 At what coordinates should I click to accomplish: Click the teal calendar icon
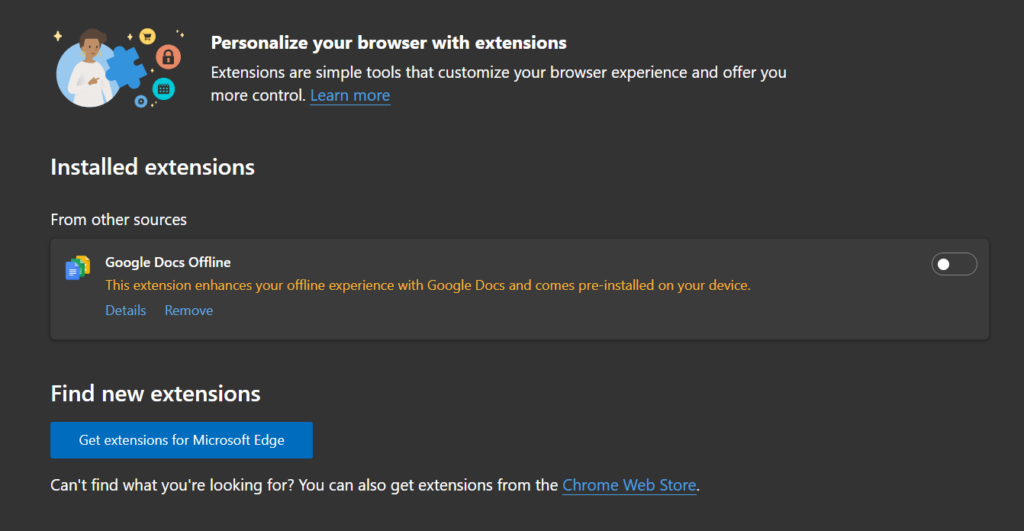pos(164,89)
